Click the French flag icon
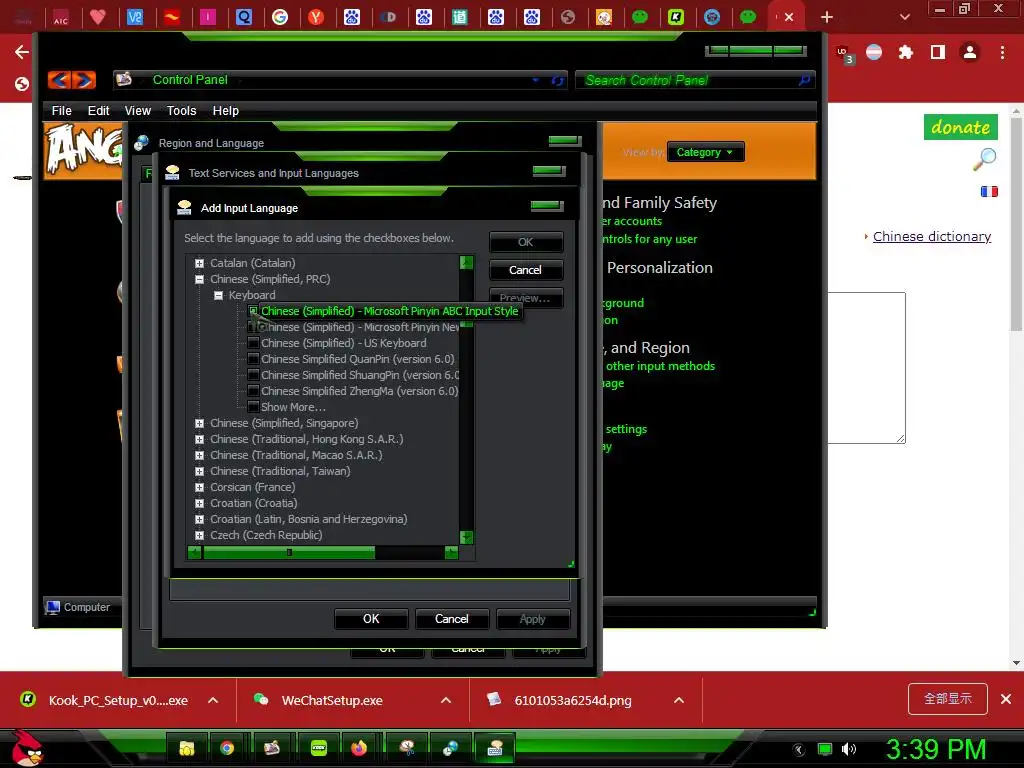The width and height of the screenshot is (1024, 768). click(989, 191)
